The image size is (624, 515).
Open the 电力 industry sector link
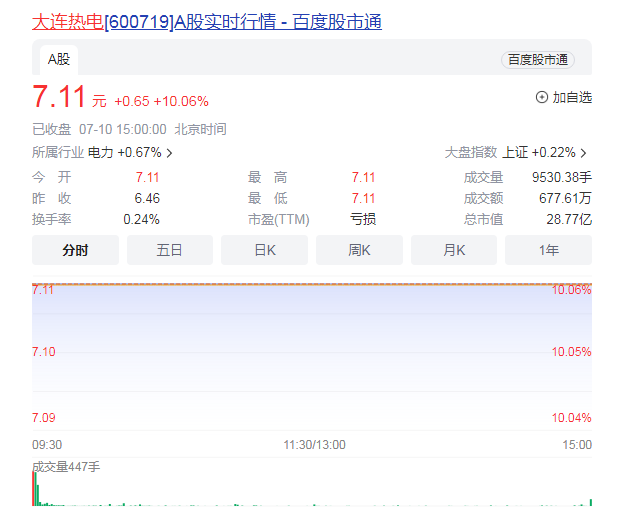(101, 153)
